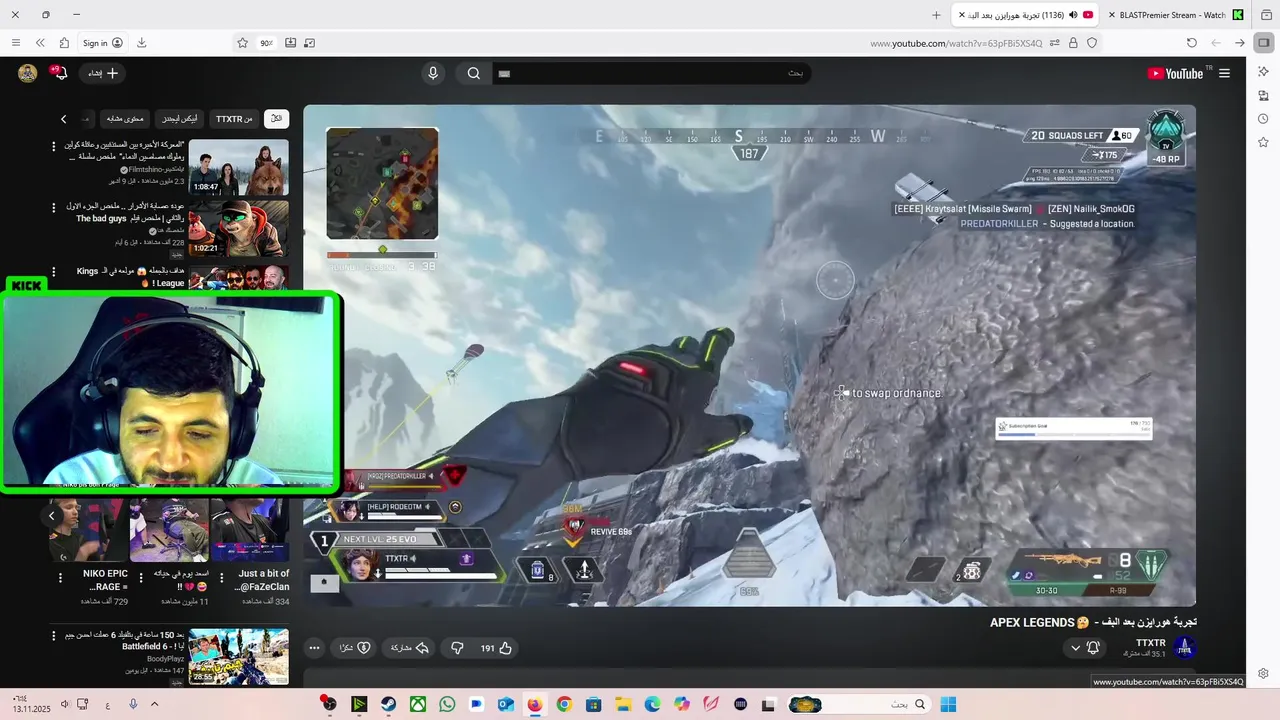Open The Bad Guys recap thumbnail
The width and height of the screenshot is (1280, 720).
(238, 229)
